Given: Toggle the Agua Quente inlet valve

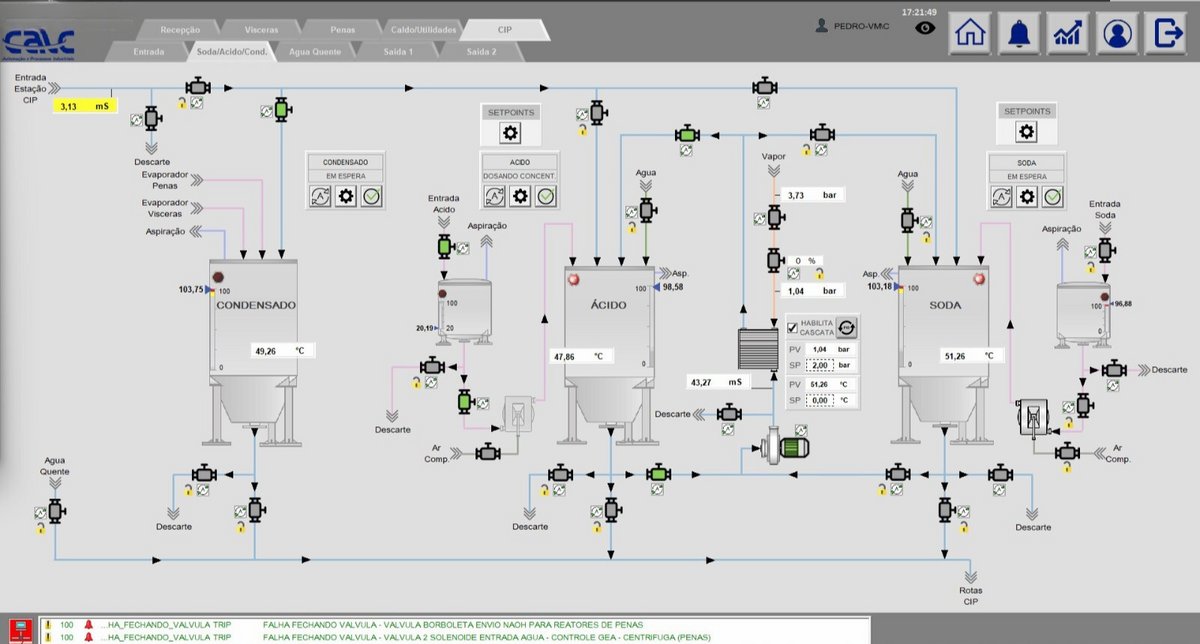Looking at the screenshot, I should 55,510.
